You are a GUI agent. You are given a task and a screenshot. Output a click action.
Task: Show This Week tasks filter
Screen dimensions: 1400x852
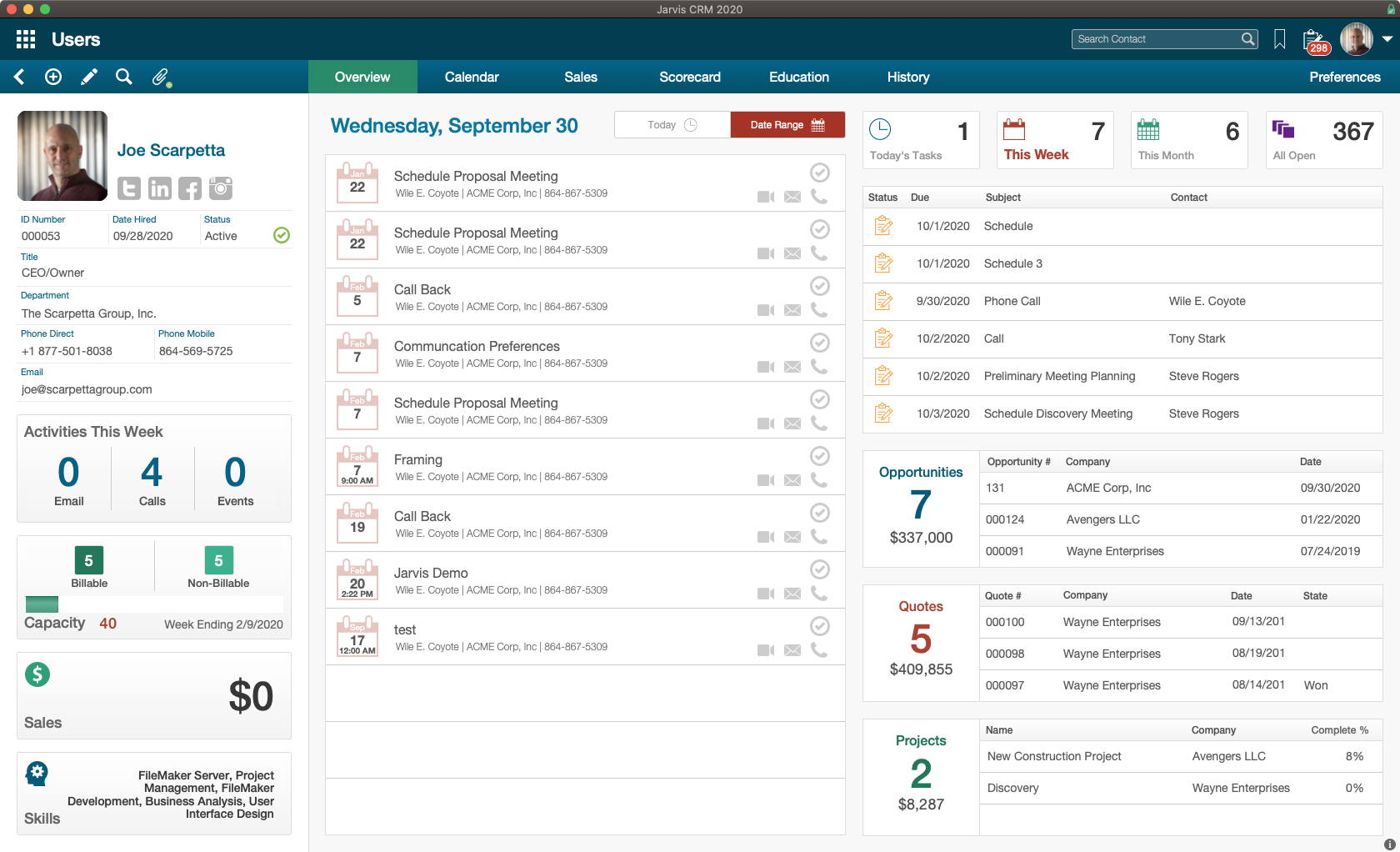pos(1055,140)
